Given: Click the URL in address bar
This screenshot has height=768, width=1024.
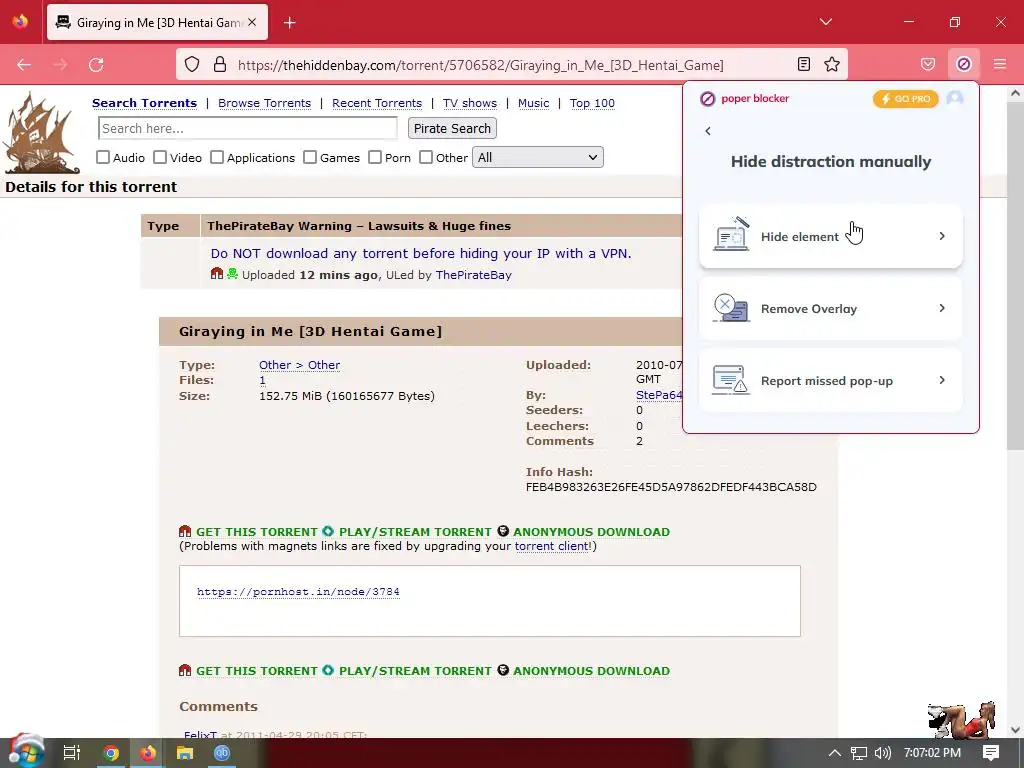Looking at the screenshot, I should pyautogui.click(x=481, y=65).
